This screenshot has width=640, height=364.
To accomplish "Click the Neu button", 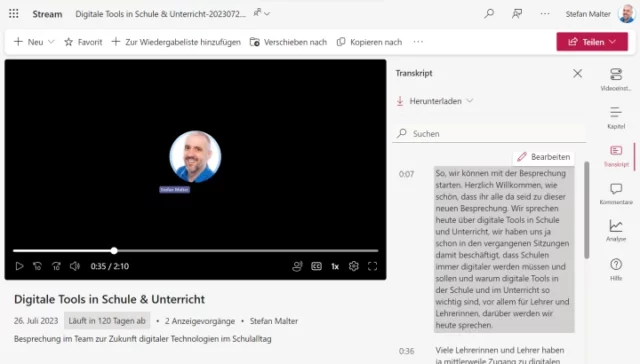I will click(x=29, y=42).
